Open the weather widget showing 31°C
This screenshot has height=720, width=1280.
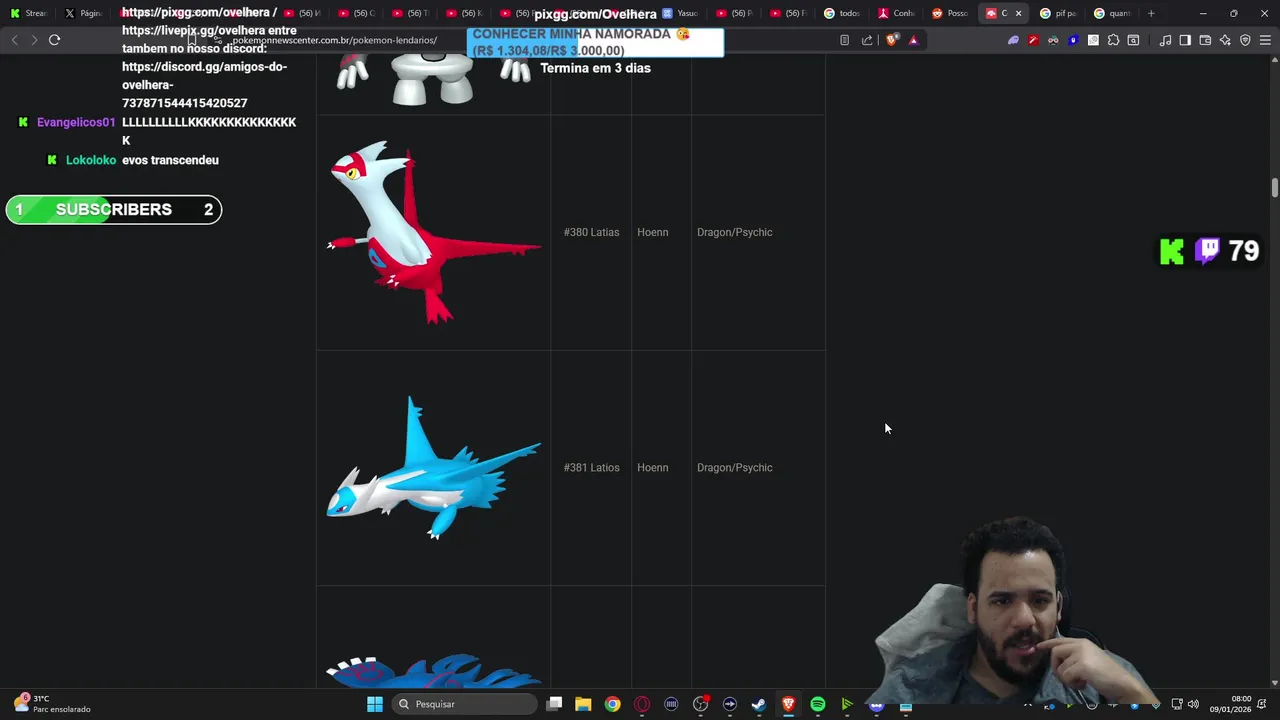[x=52, y=704]
